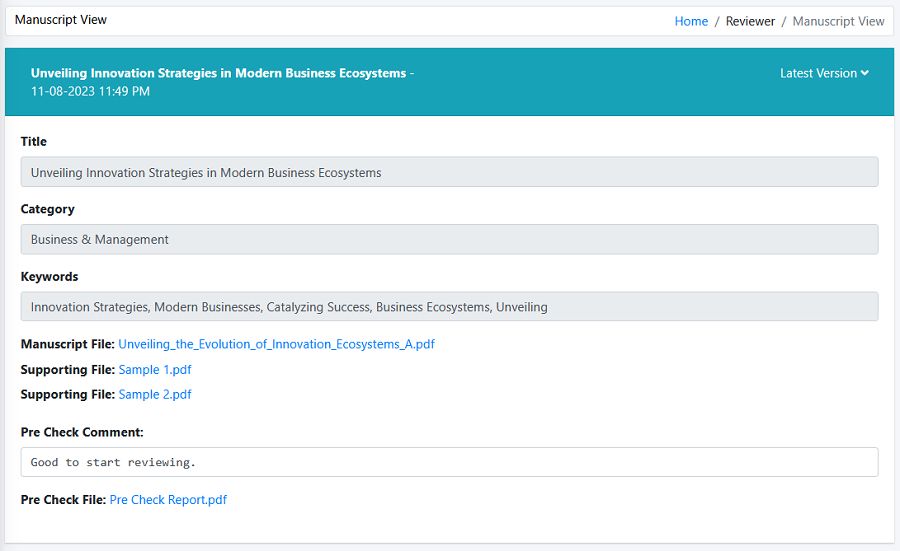Open the Sample 1.pdf supporting file

click(155, 370)
